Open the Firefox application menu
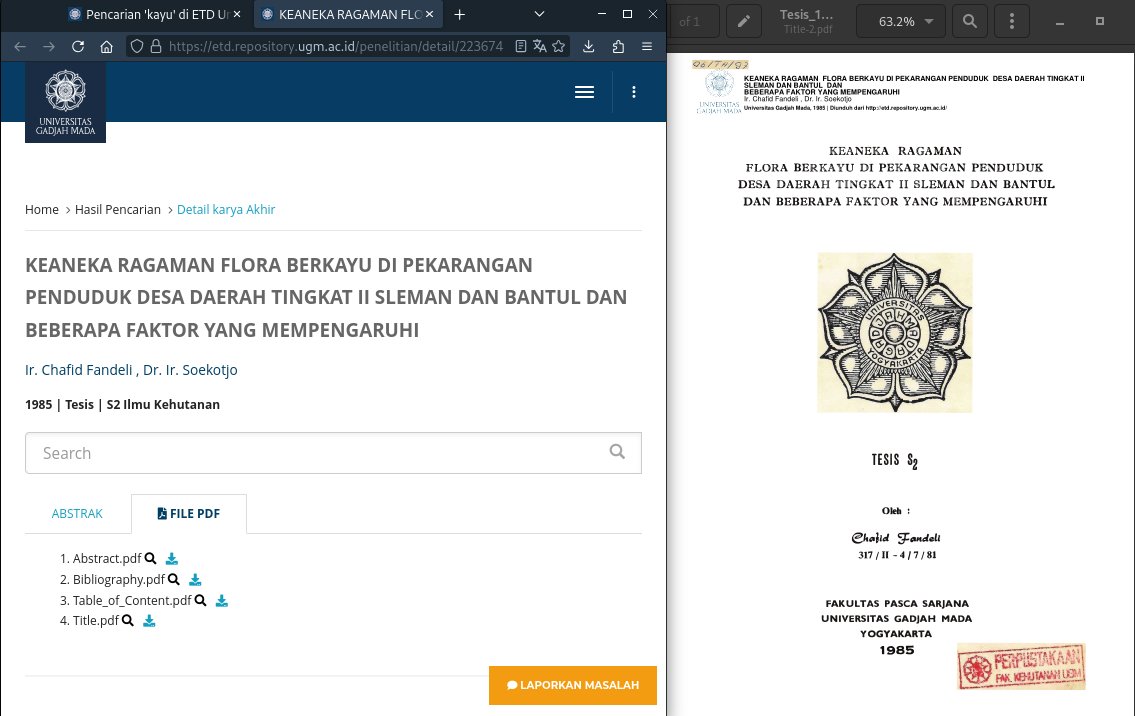1135x716 pixels. pyautogui.click(x=646, y=46)
